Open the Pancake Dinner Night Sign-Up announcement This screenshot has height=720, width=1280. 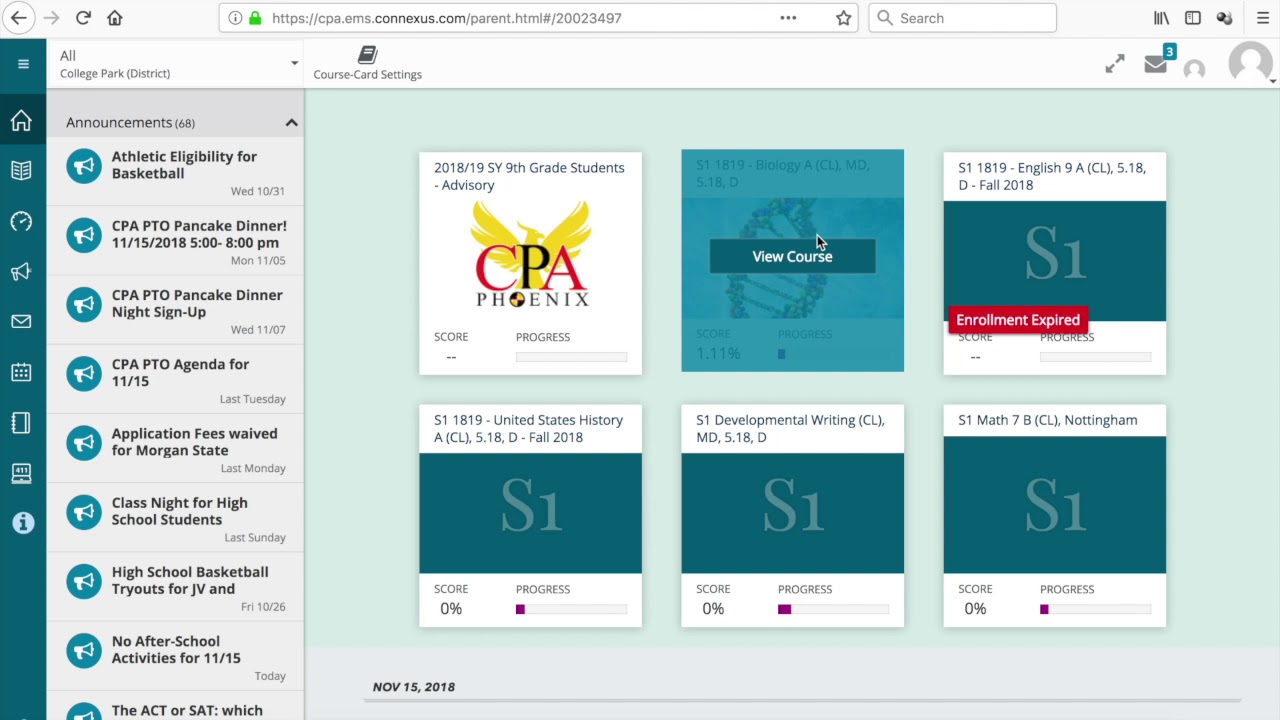(176, 308)
